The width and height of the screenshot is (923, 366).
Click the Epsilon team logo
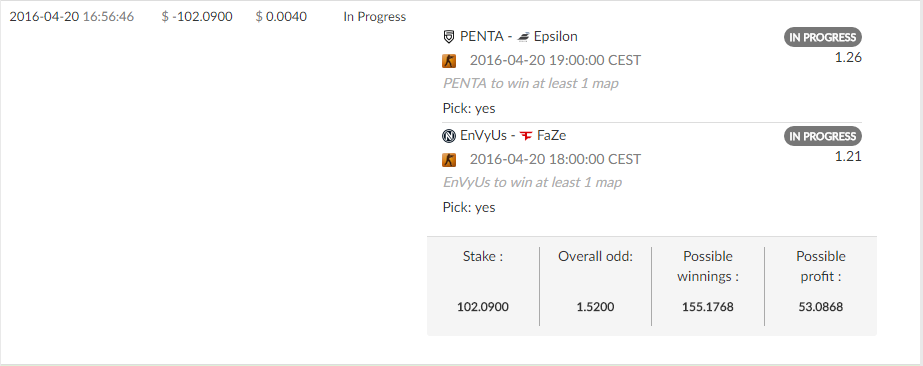(x=523, y=36)
